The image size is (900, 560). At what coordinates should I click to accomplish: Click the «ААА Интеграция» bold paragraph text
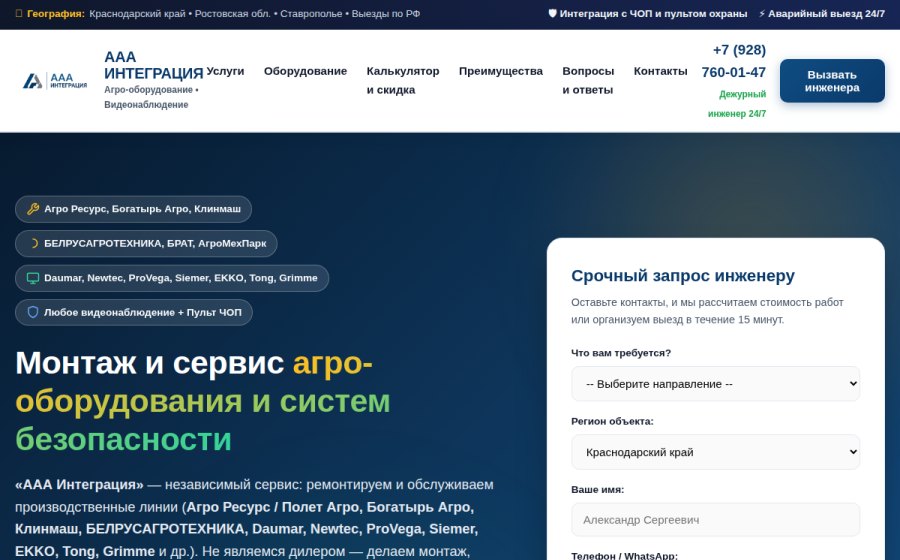pyautogui.click(x=79, y=485)
